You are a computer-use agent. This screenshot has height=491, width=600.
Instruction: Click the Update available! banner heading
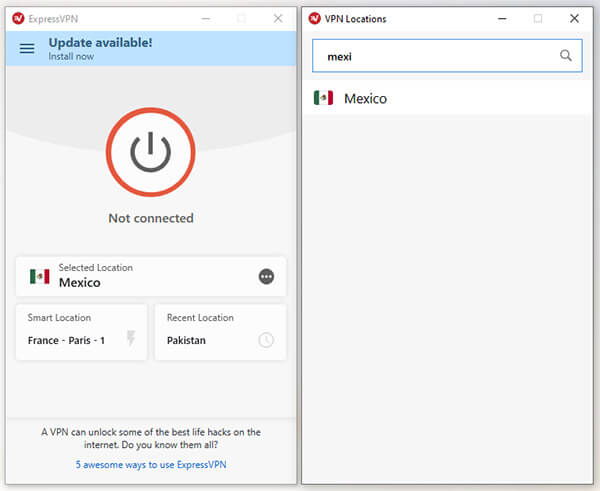[100, 42]
